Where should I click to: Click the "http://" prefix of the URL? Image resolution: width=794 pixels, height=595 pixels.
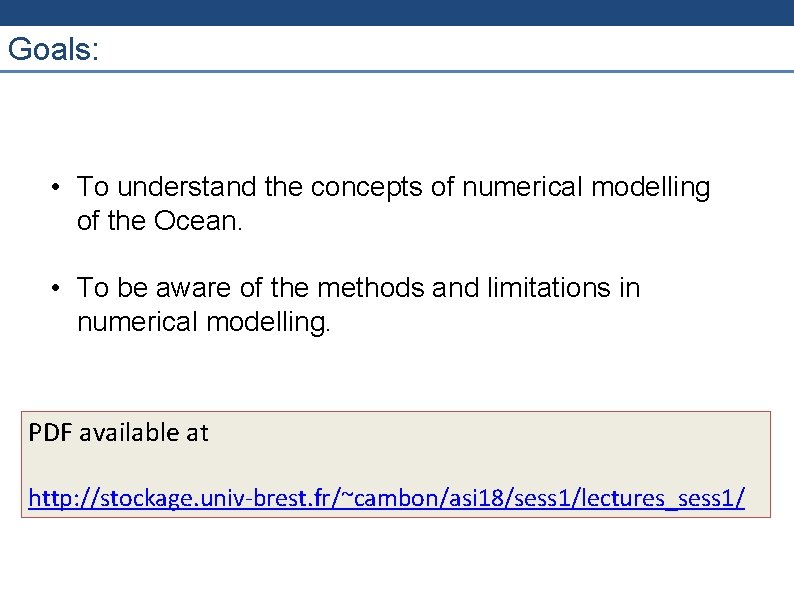click(x=56, y=497)
